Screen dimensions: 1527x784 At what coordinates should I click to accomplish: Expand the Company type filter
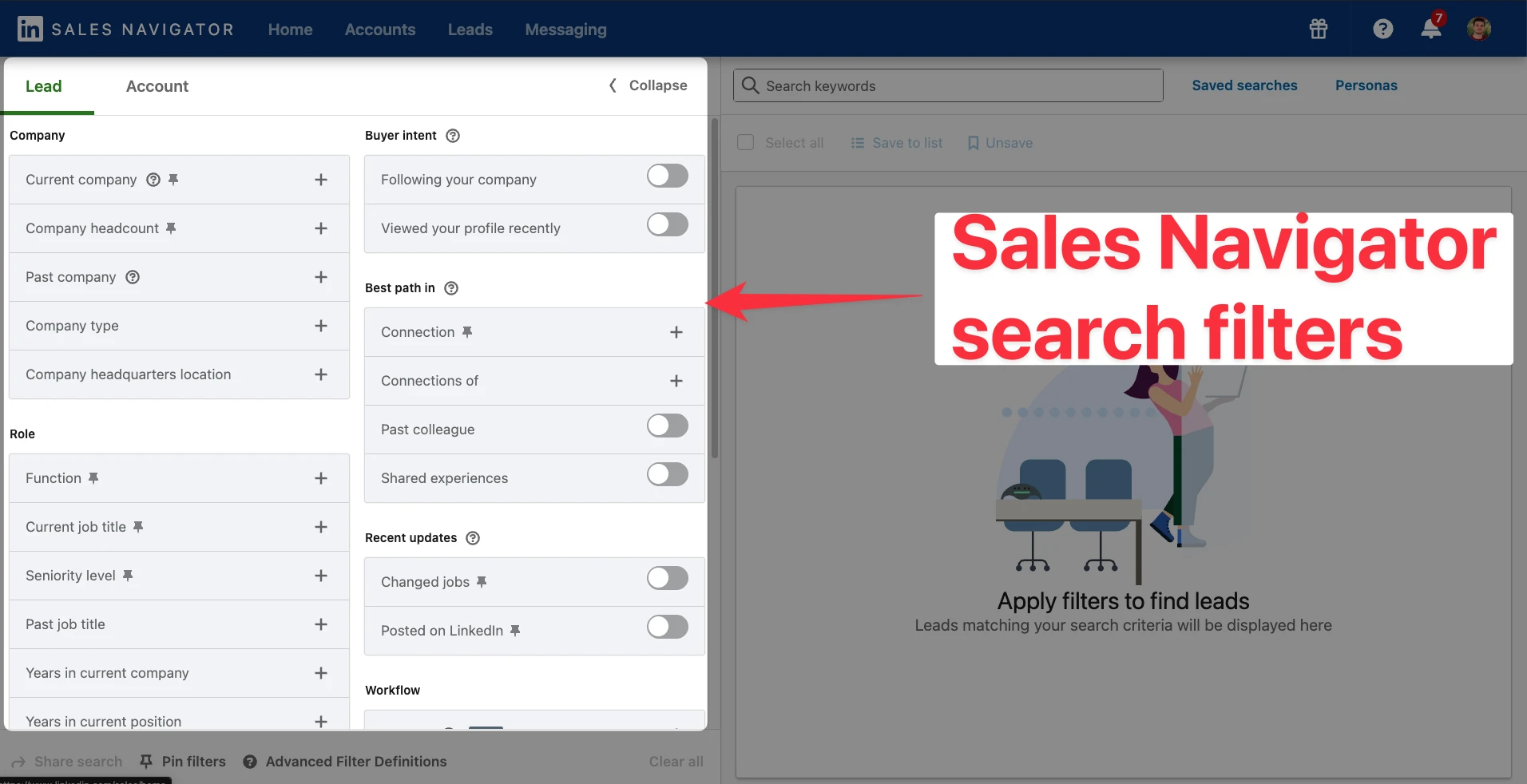coord(321,326)
